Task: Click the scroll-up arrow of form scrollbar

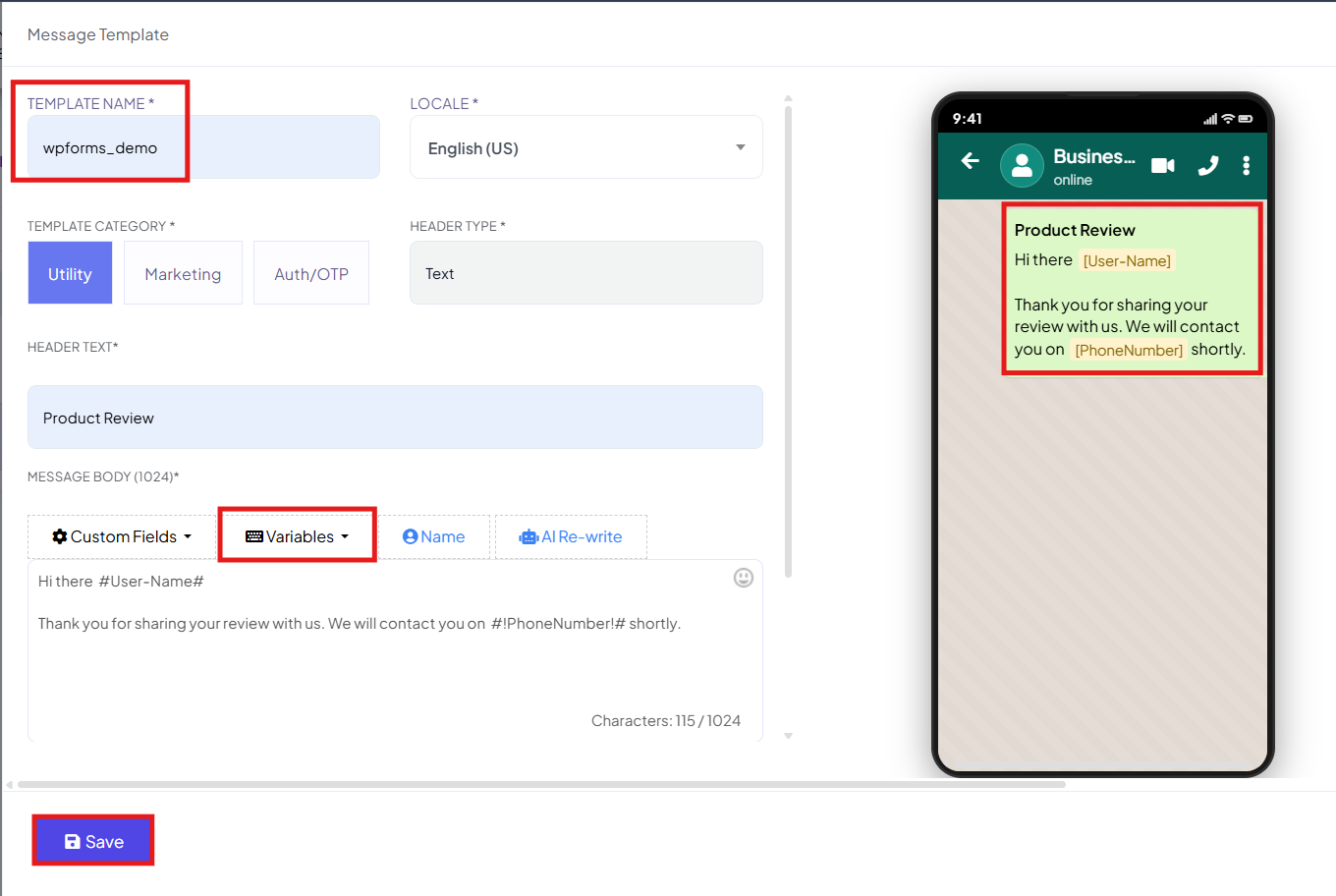Action: pos(788,99)
